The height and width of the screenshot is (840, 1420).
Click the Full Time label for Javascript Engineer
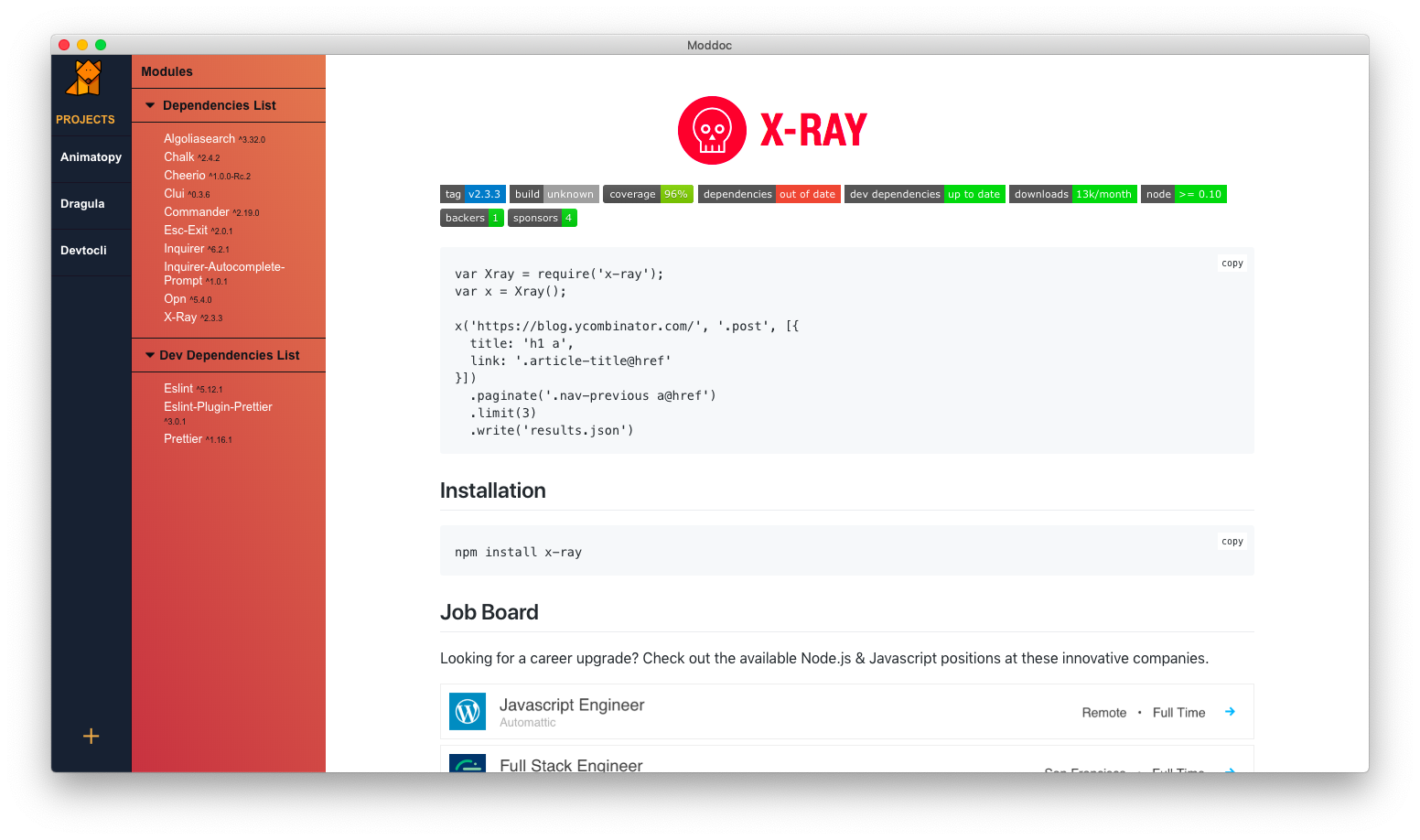pos(1179,713)
